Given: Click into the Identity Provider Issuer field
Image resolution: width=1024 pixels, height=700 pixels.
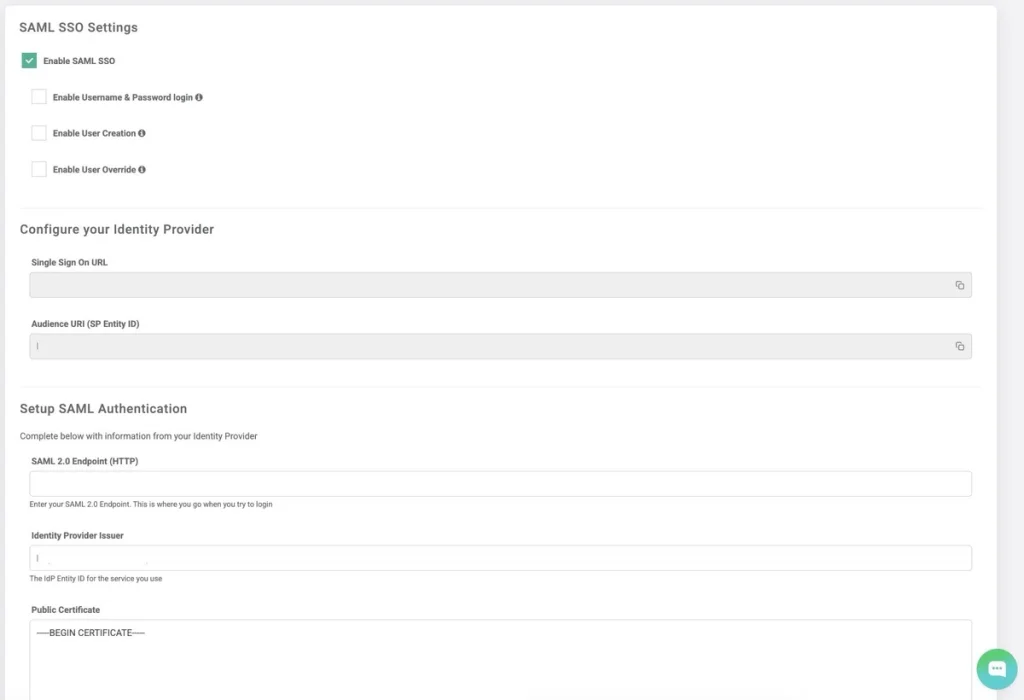Looking at the screenshot, I should point(500,558).
